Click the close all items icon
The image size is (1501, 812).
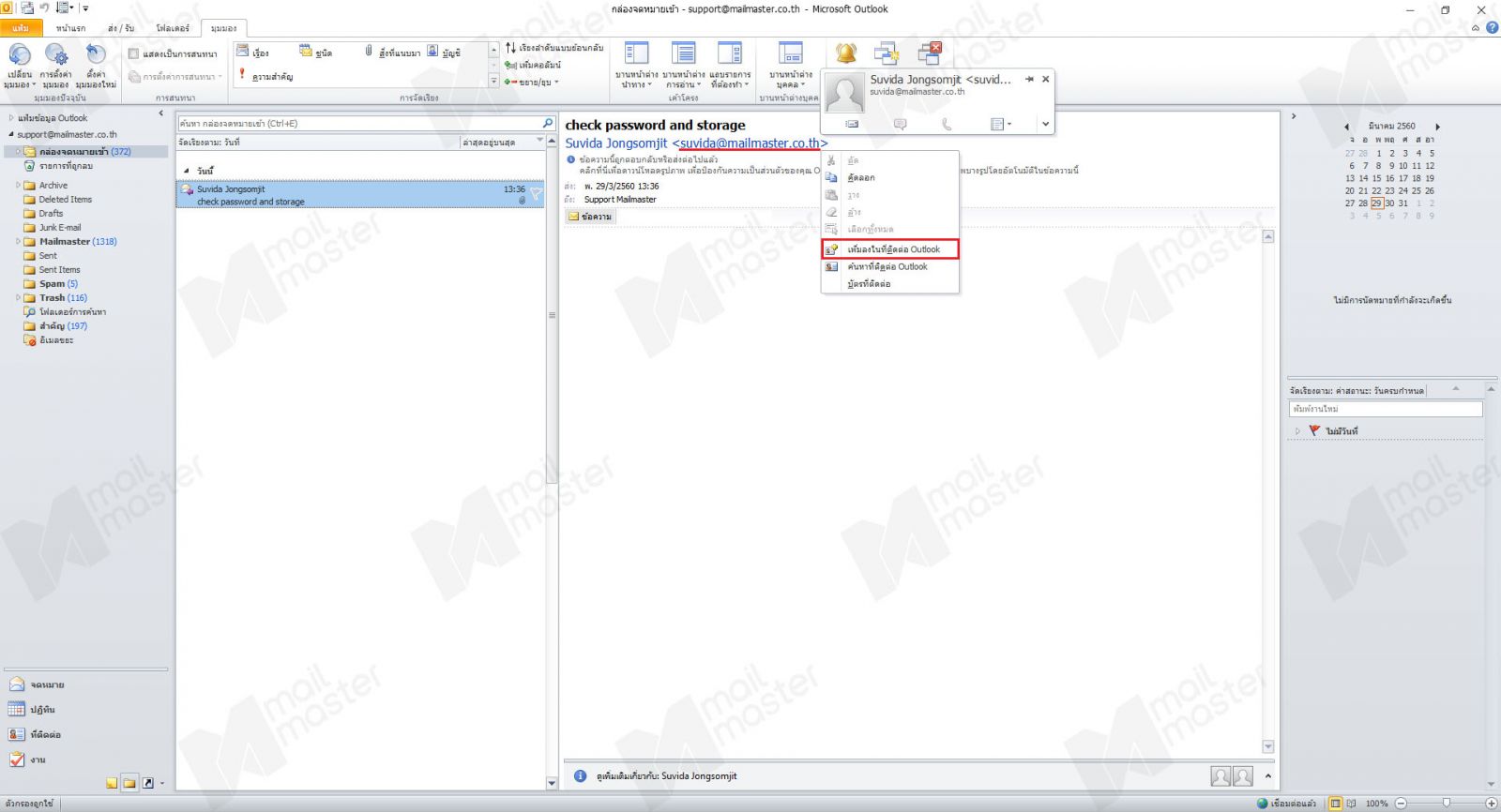(930, 53)
